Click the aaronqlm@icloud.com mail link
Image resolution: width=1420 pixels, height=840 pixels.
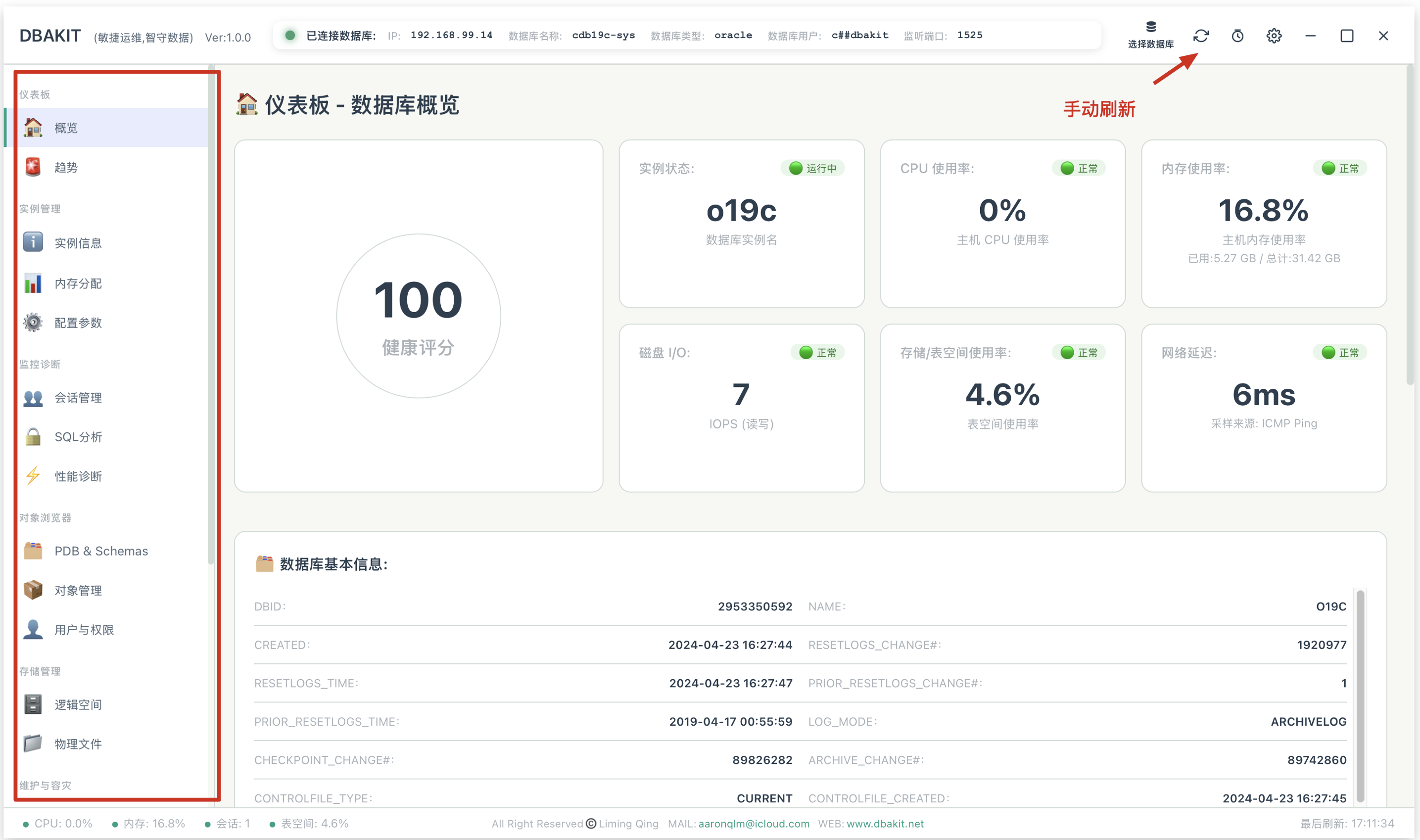pyautogui.click(x=754, y=824)
